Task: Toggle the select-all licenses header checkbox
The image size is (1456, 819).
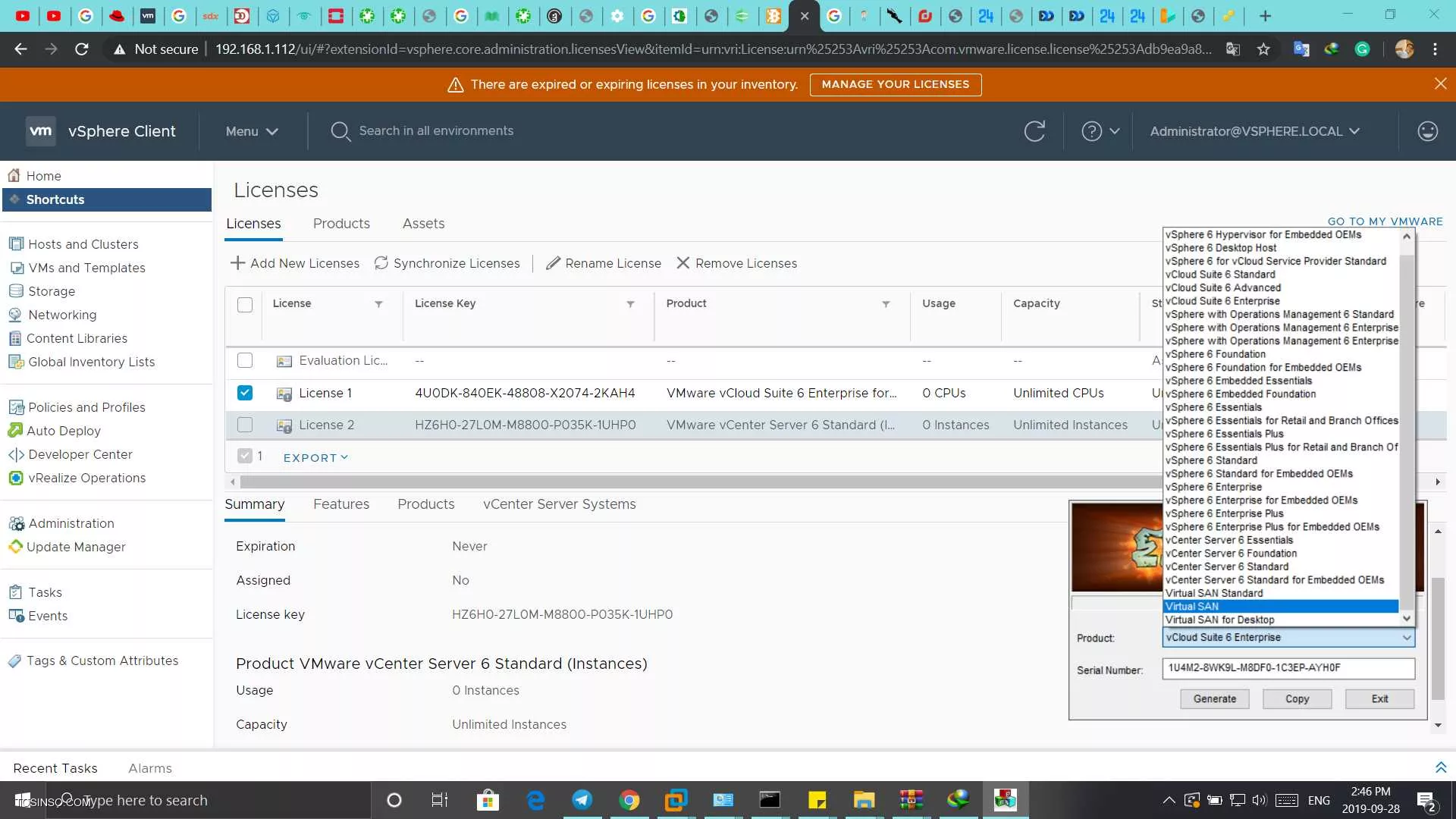Action: tap(244, 305)
